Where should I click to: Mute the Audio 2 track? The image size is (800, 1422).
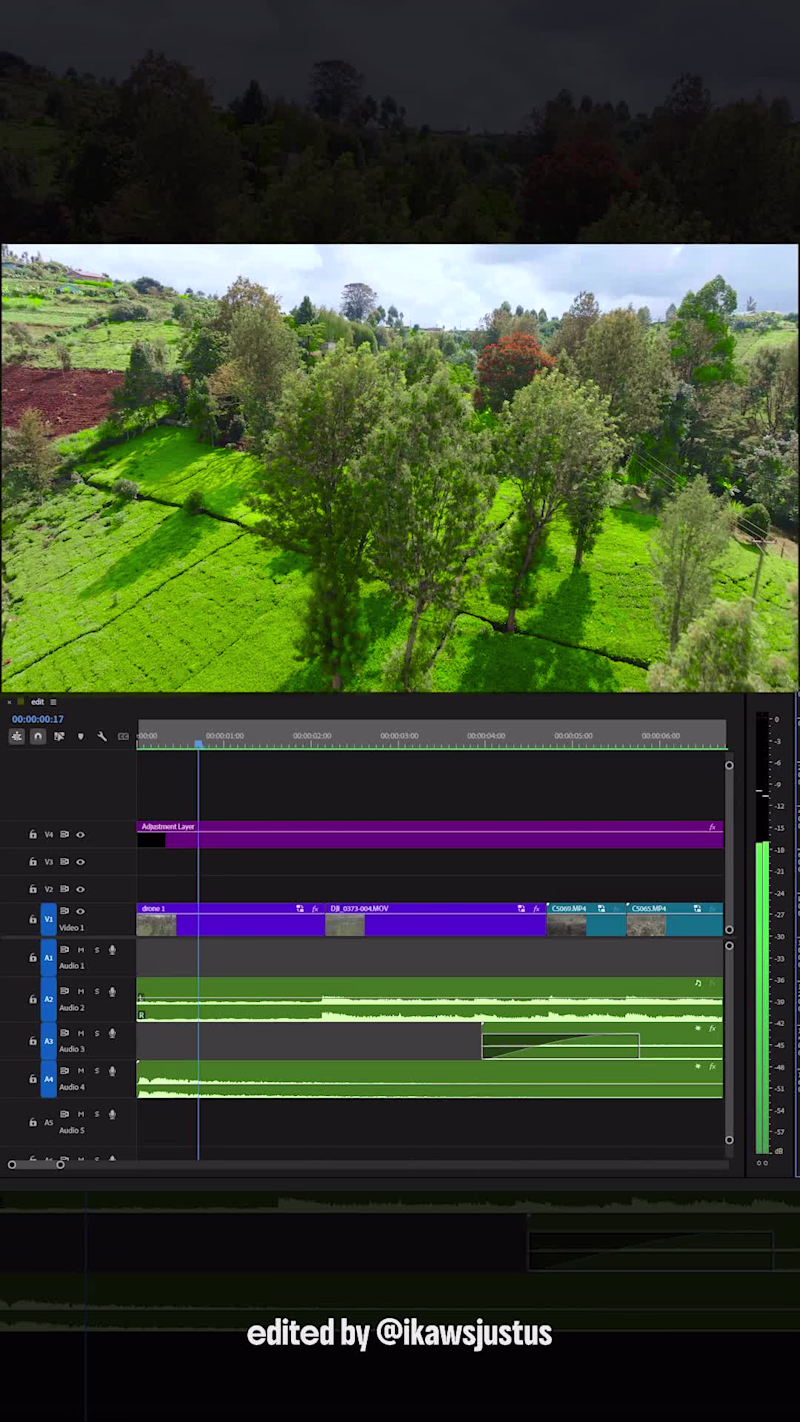click(x=81, y=992)
